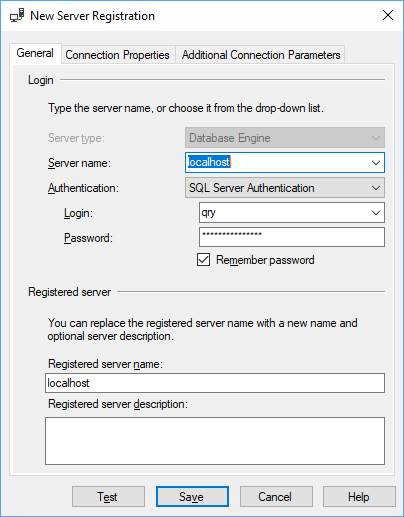Click the Help button
This screenshot has height=517, width=404.
click(x=359, y=497)
